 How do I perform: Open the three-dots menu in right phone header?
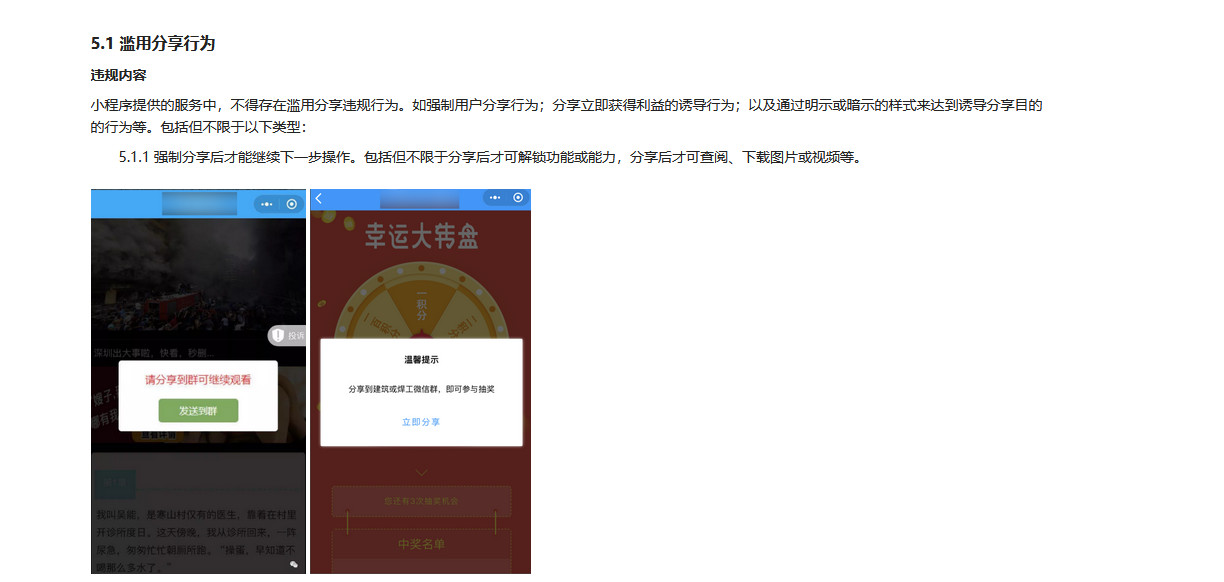[x=494, y=198]
